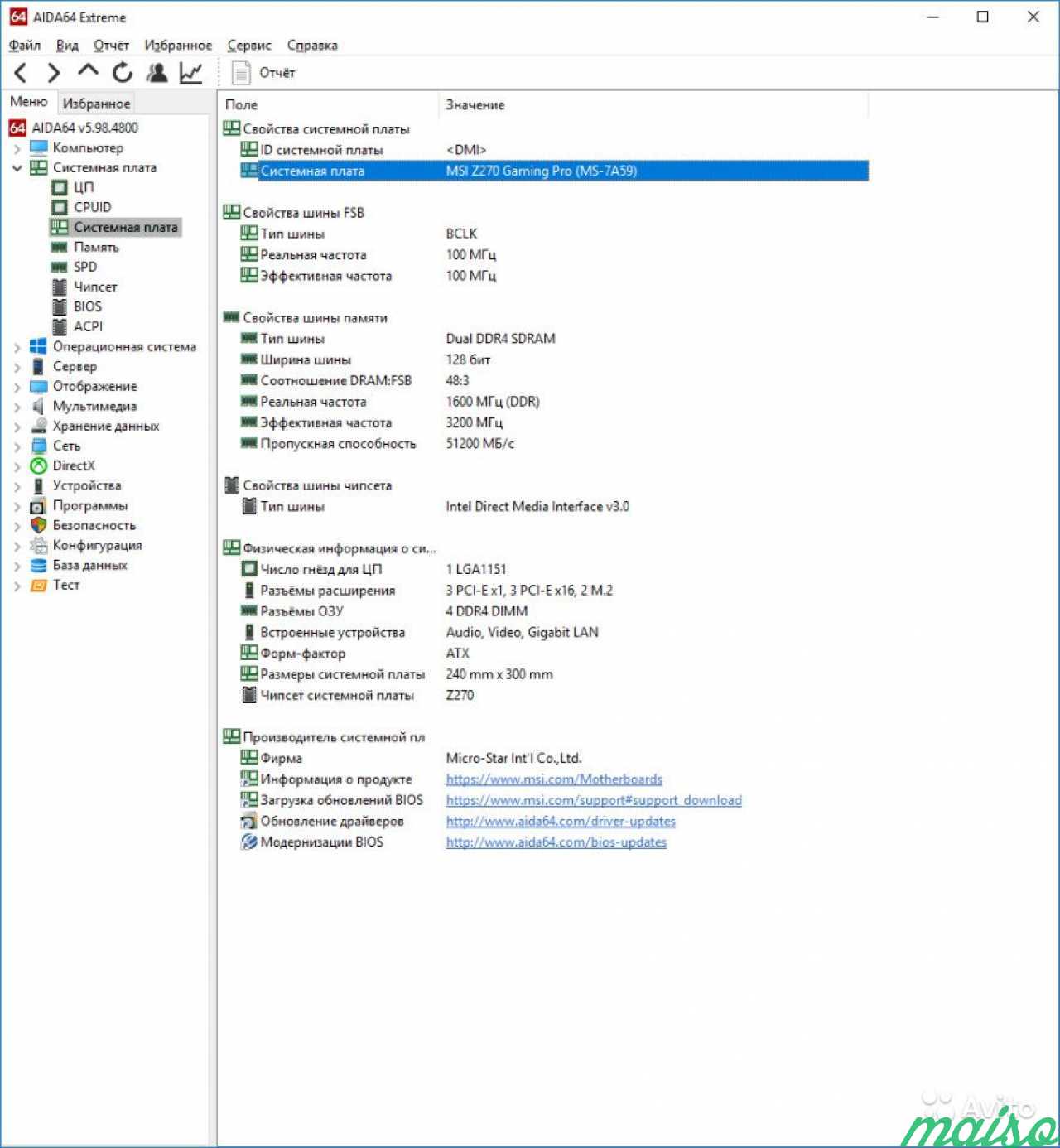The height and width of the screenshot is (1148, 1060).
Task: Click the Компьютер monitor icon
Action: pyautogui.click(x=39, y=147)
